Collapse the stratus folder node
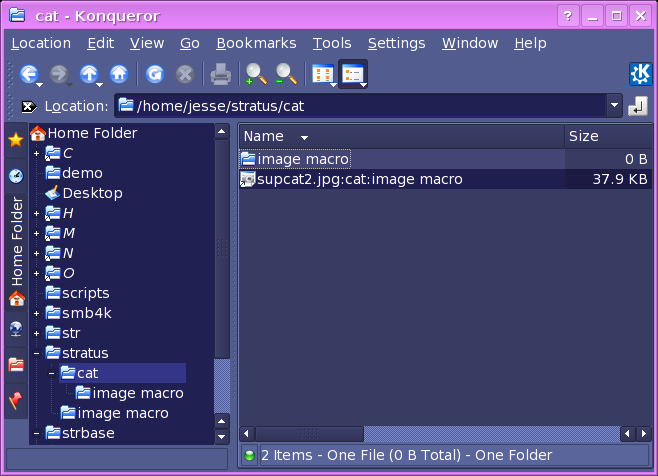The height and width of the screenshot is (476, 658). (37, 353)
